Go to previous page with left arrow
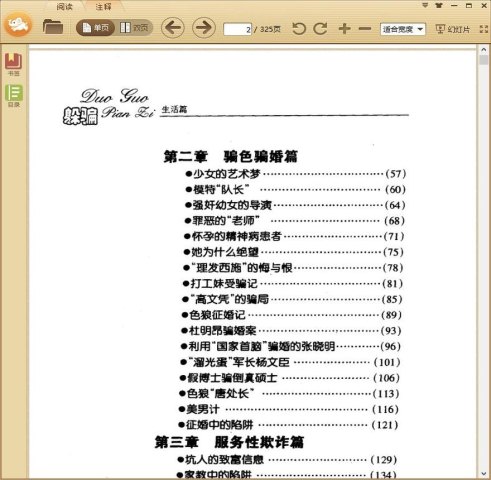 173,27
